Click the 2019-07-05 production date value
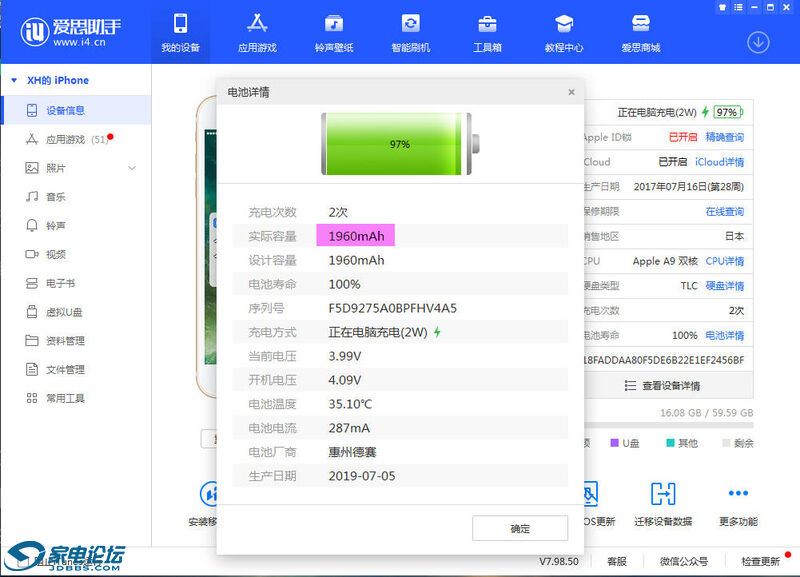Screen dimensions: 800x577 pyautogui.click(x=362, y=476)
